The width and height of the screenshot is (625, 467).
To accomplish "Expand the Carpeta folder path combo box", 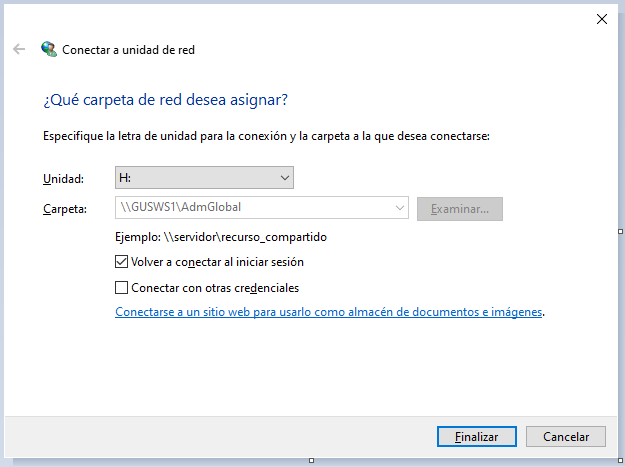I will point(261,208).
